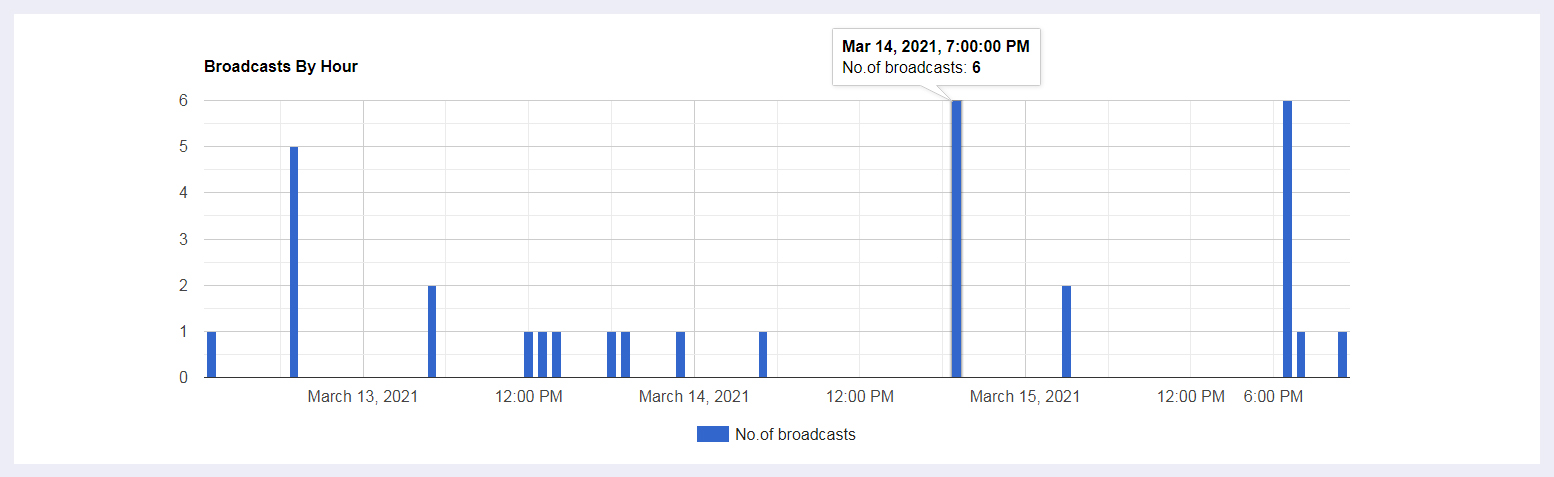The width and height of the screenshot is (1554, 477).
Task: Click the two-broadcast bar on March 15
Action: pos(1066,331)
